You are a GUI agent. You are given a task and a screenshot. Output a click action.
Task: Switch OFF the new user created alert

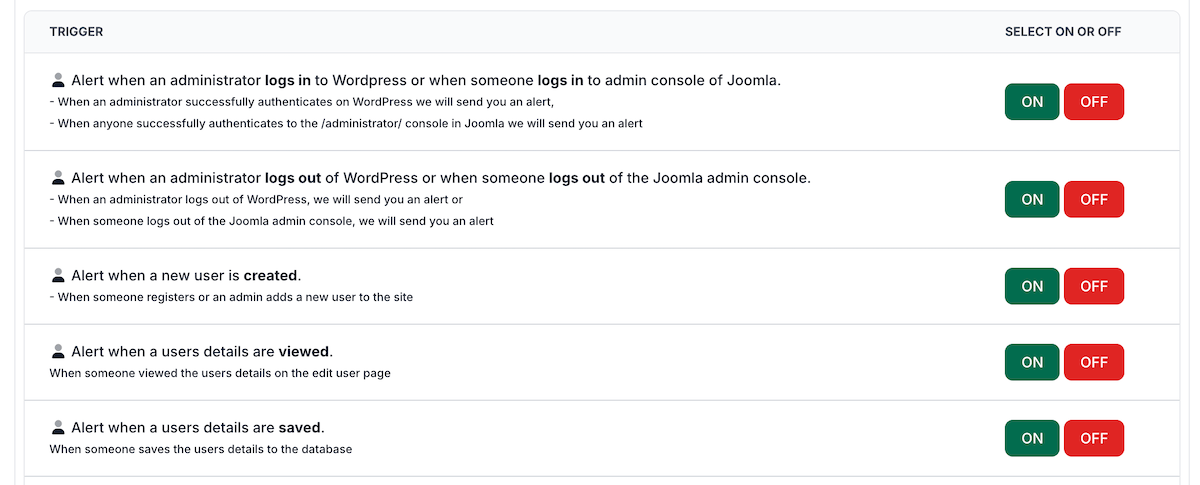(1094, 286)
